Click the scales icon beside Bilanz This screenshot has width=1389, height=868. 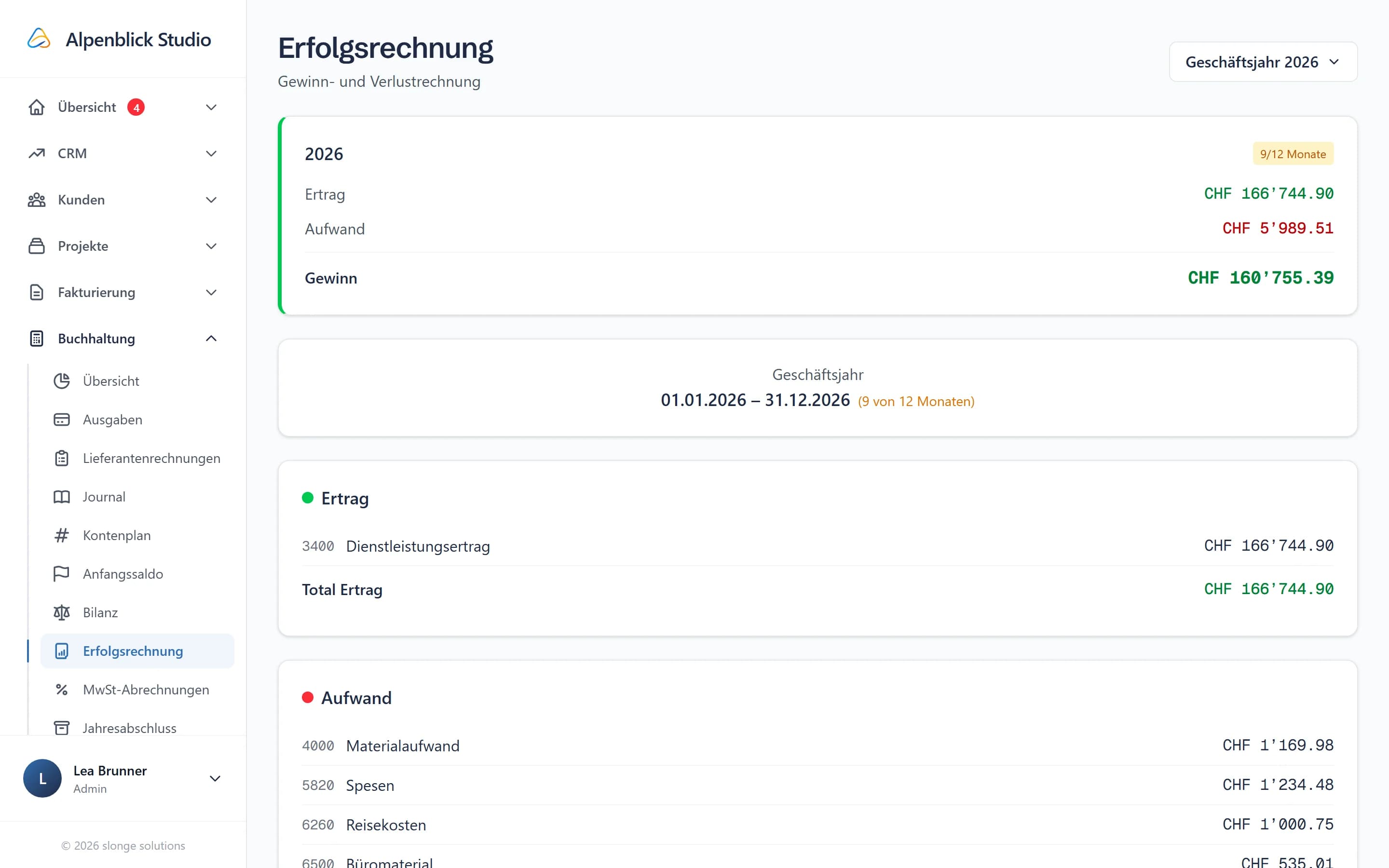tap(61, 612)
